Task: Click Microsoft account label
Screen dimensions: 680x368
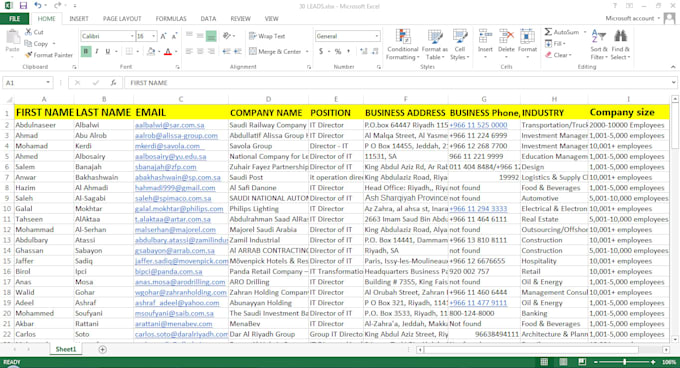Action: 629,18
